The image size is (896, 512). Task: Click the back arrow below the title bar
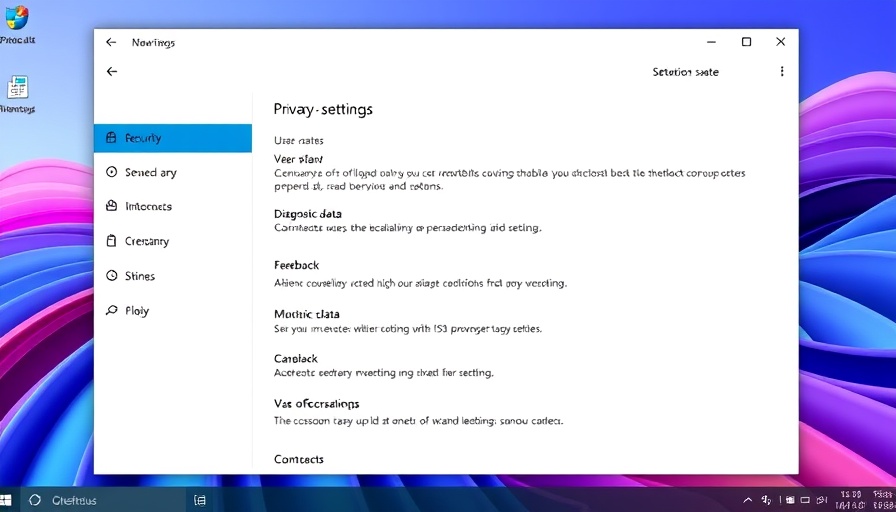click(112, 71)
